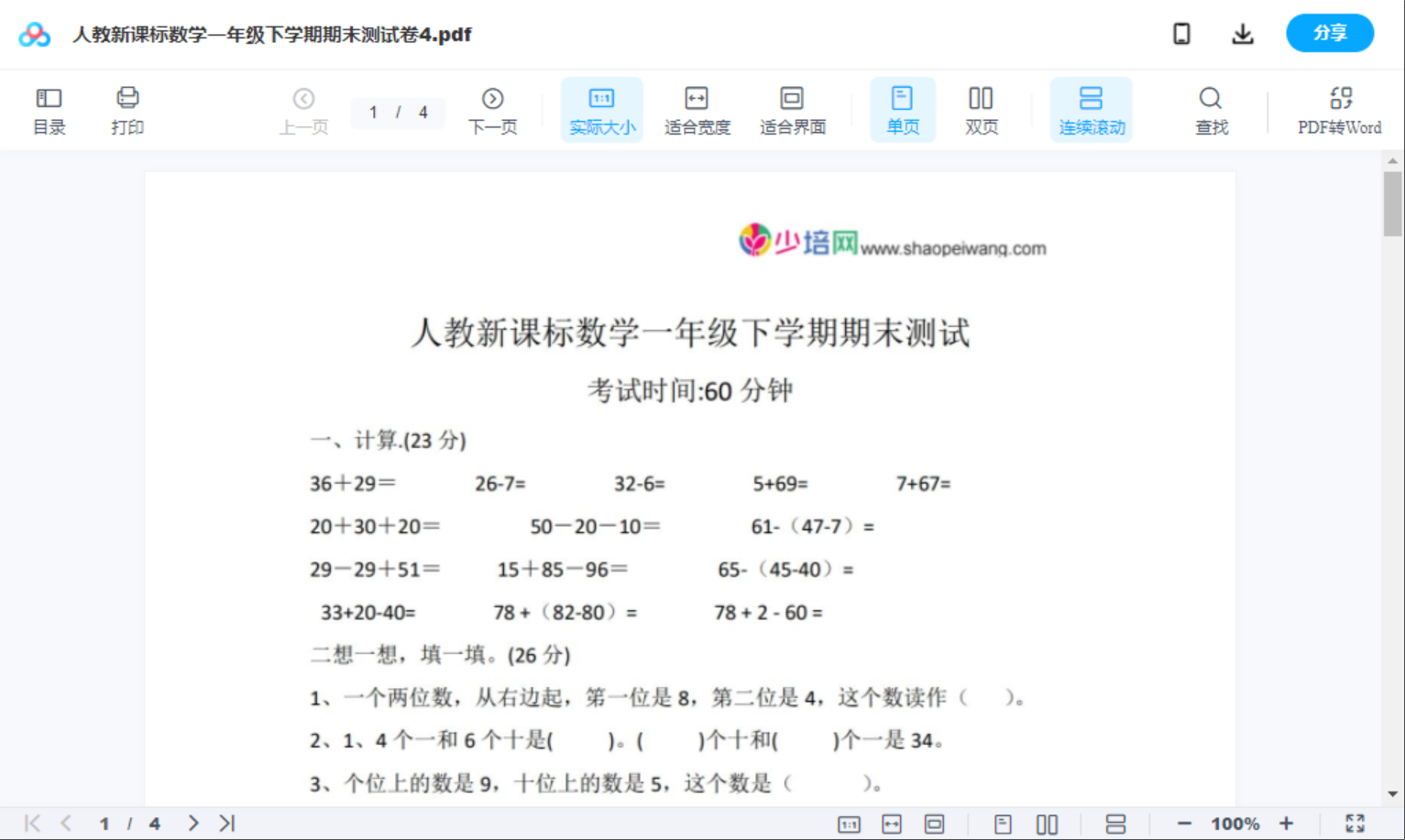Image resolution: width=1405 pixels, height=840 pixels.
Task: Select 适合界面 to fit the page
Action: [792, 109]
